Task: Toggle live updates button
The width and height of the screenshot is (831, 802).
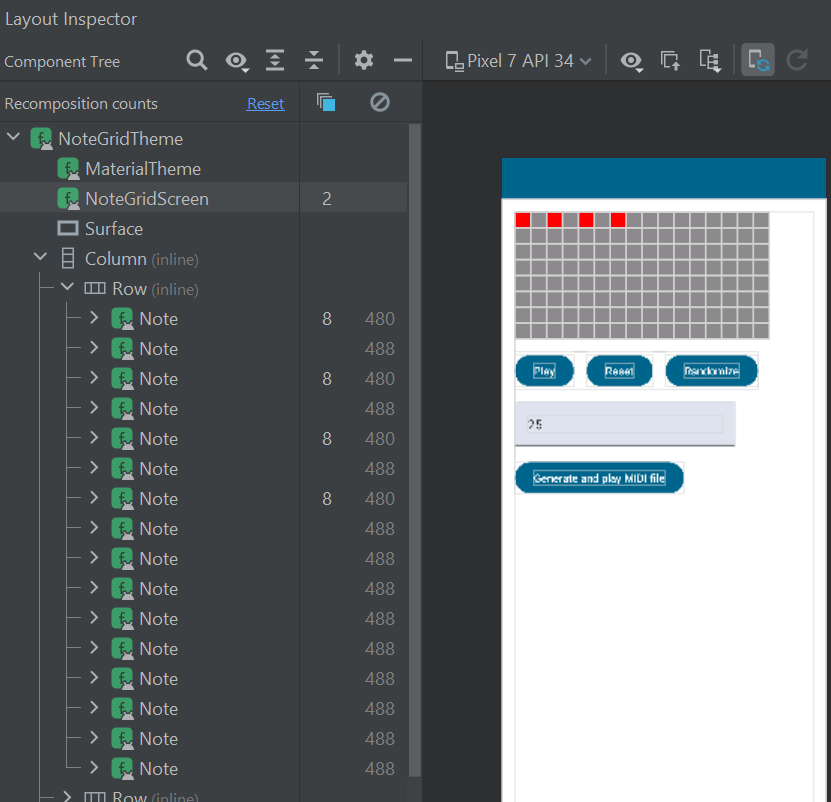Action: tap(758, 61)
